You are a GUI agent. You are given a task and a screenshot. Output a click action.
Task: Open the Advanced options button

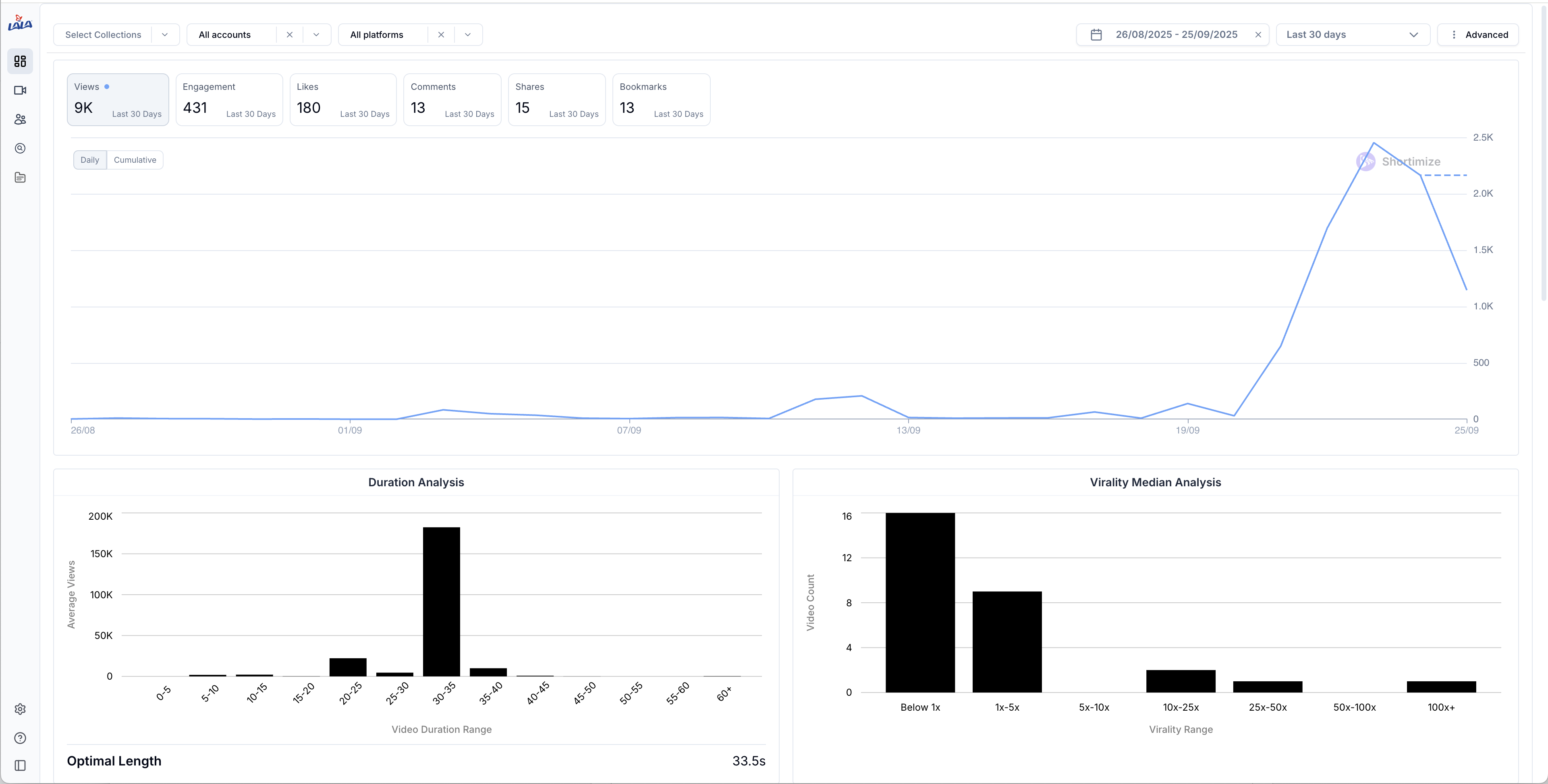click(x=1477, y=35)
